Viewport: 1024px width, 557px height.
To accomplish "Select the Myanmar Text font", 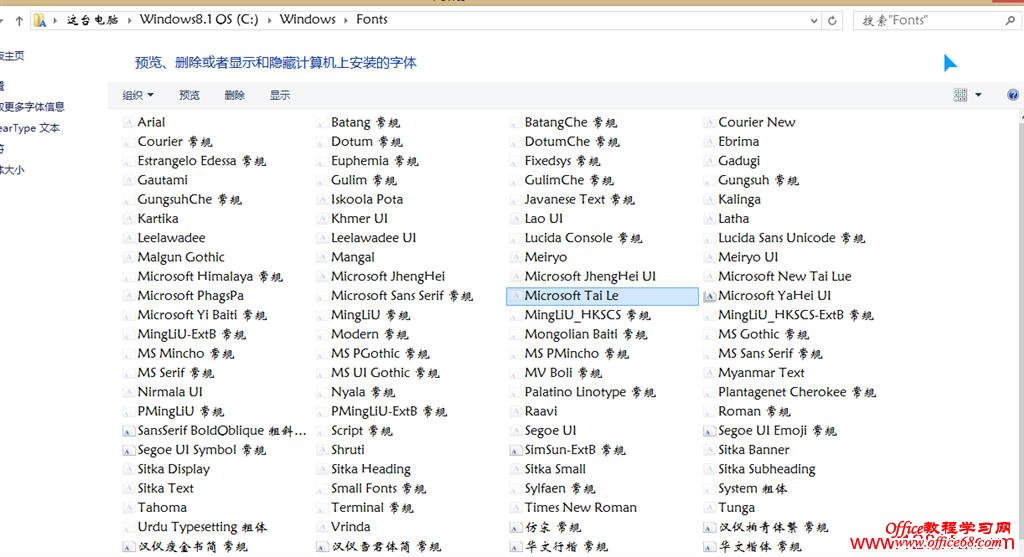I will [761, 374].
